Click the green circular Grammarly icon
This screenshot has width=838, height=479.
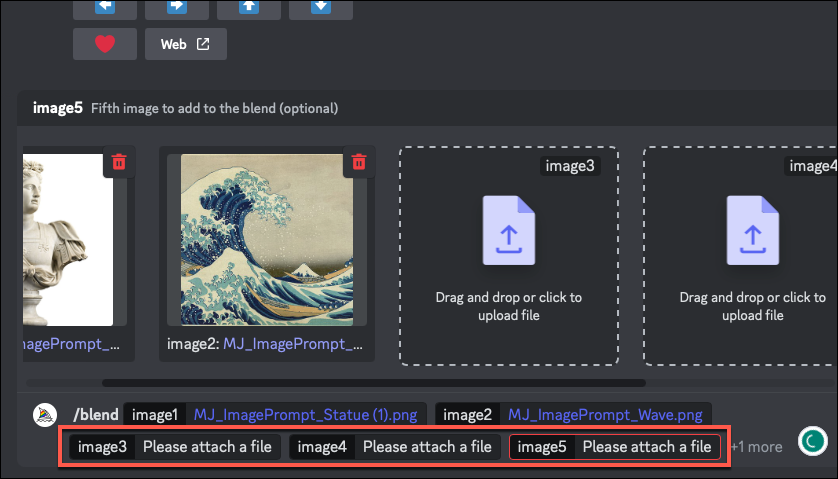812,441
